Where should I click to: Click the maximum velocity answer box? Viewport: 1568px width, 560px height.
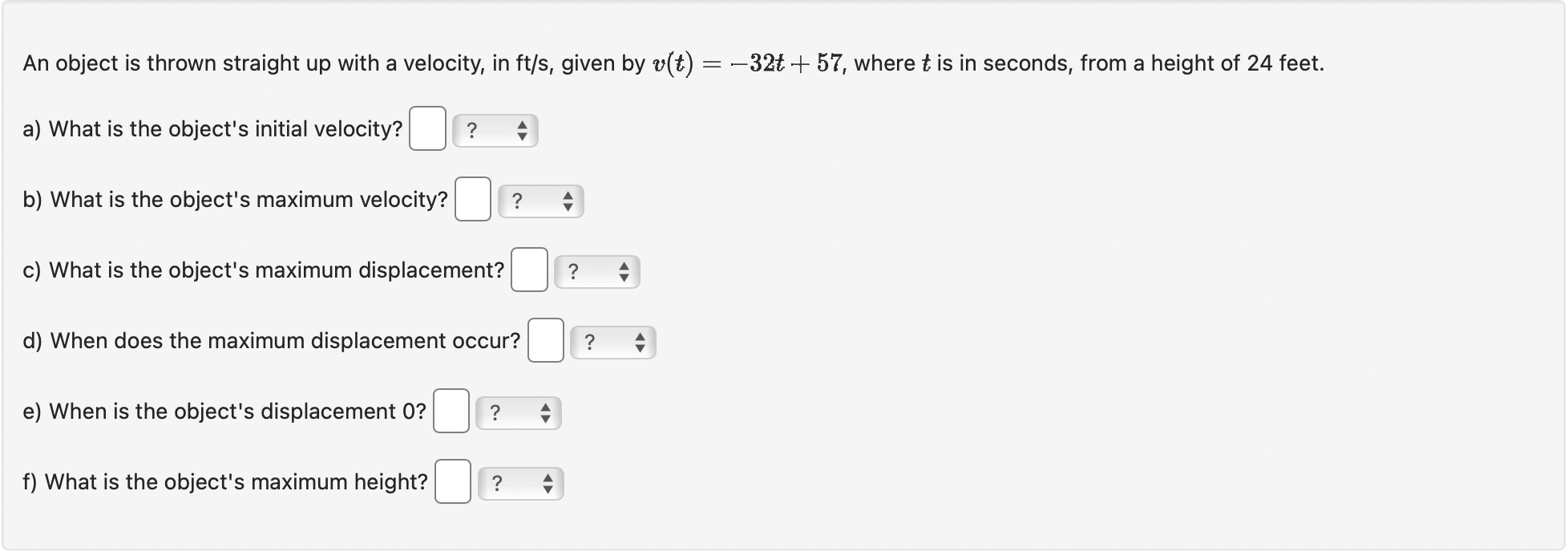(473, 199)
